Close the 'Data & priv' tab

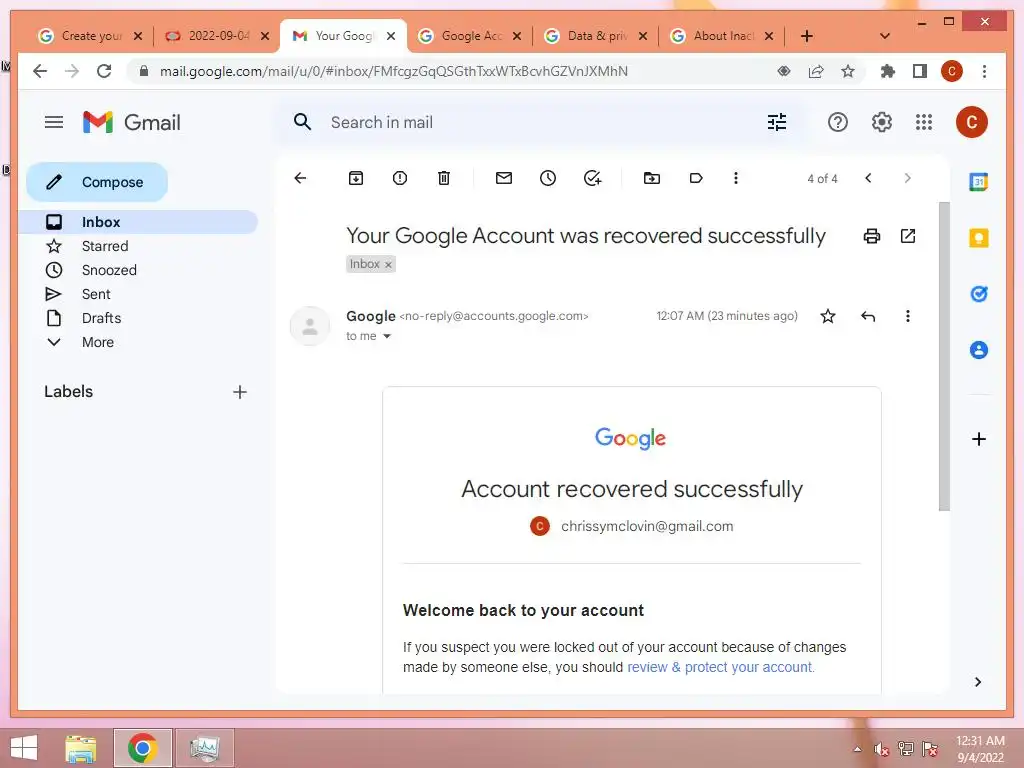(x=643, y=36)
